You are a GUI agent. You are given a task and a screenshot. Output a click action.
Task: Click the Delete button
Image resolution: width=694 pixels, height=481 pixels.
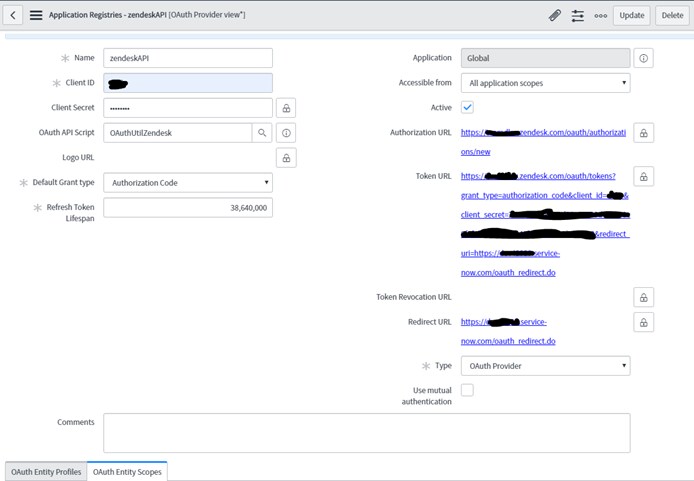click(672, 15)
